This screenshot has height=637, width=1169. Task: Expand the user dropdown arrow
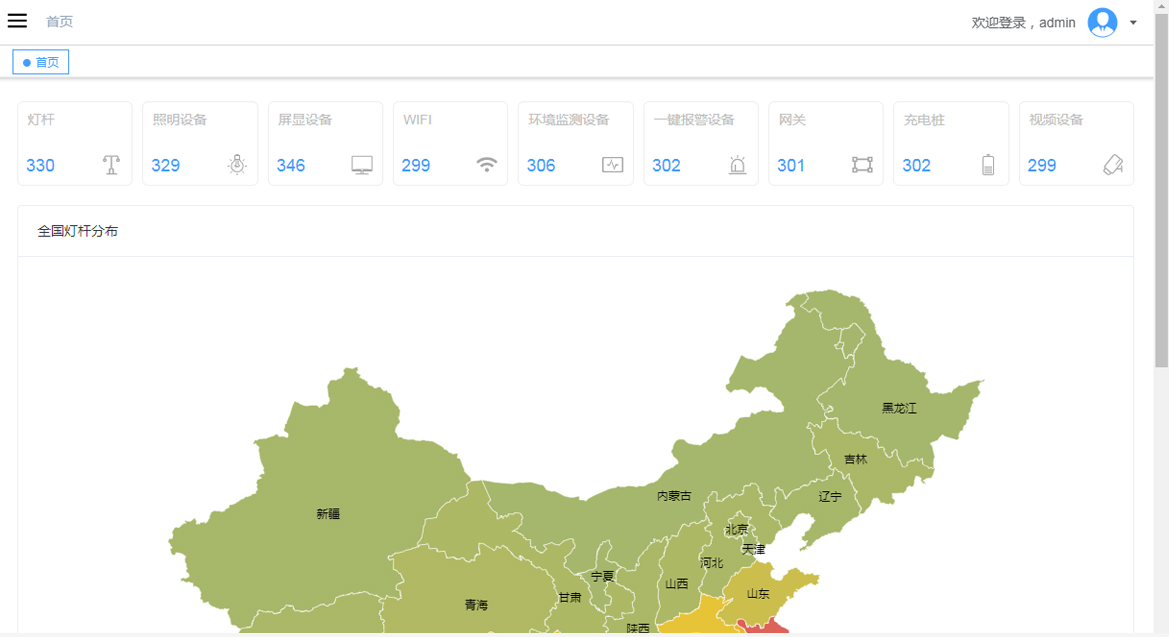pos(1133,23)
